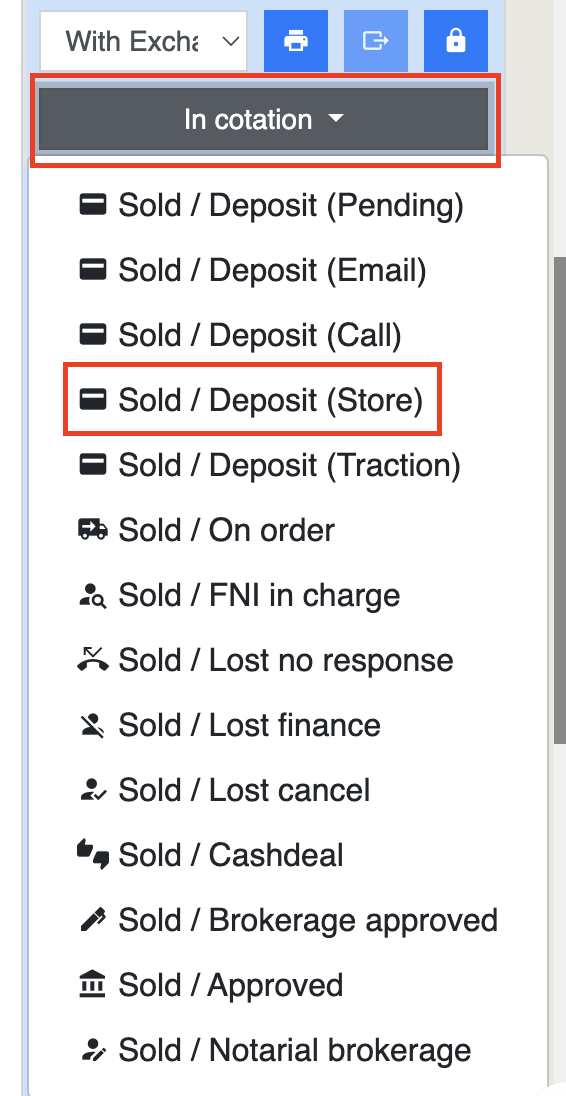This screenshot has width=566, height=1096.
Task: Click the card icon beside Deposit (Pending)
Action: (93, 206)
